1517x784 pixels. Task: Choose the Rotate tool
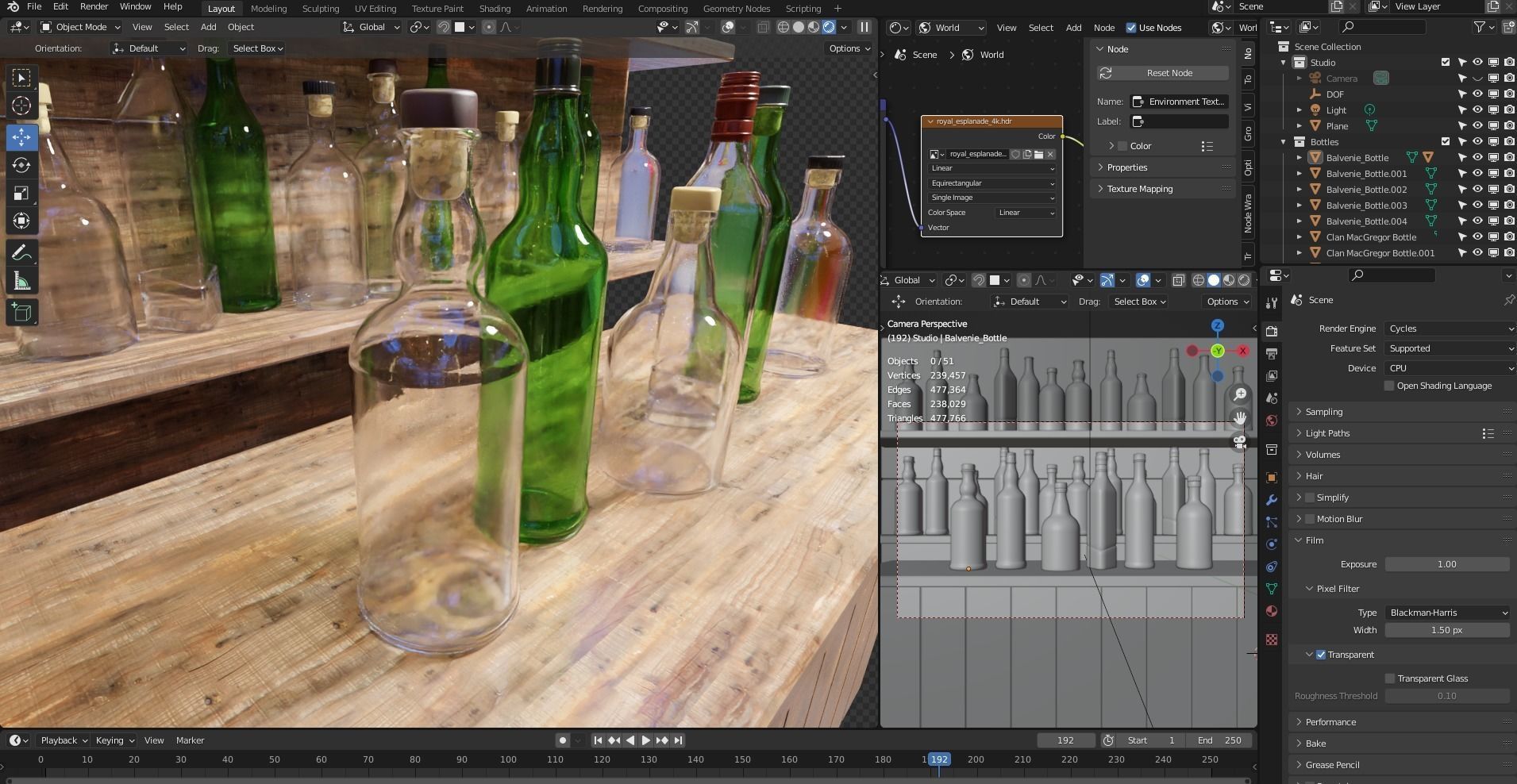click(22, 165)
